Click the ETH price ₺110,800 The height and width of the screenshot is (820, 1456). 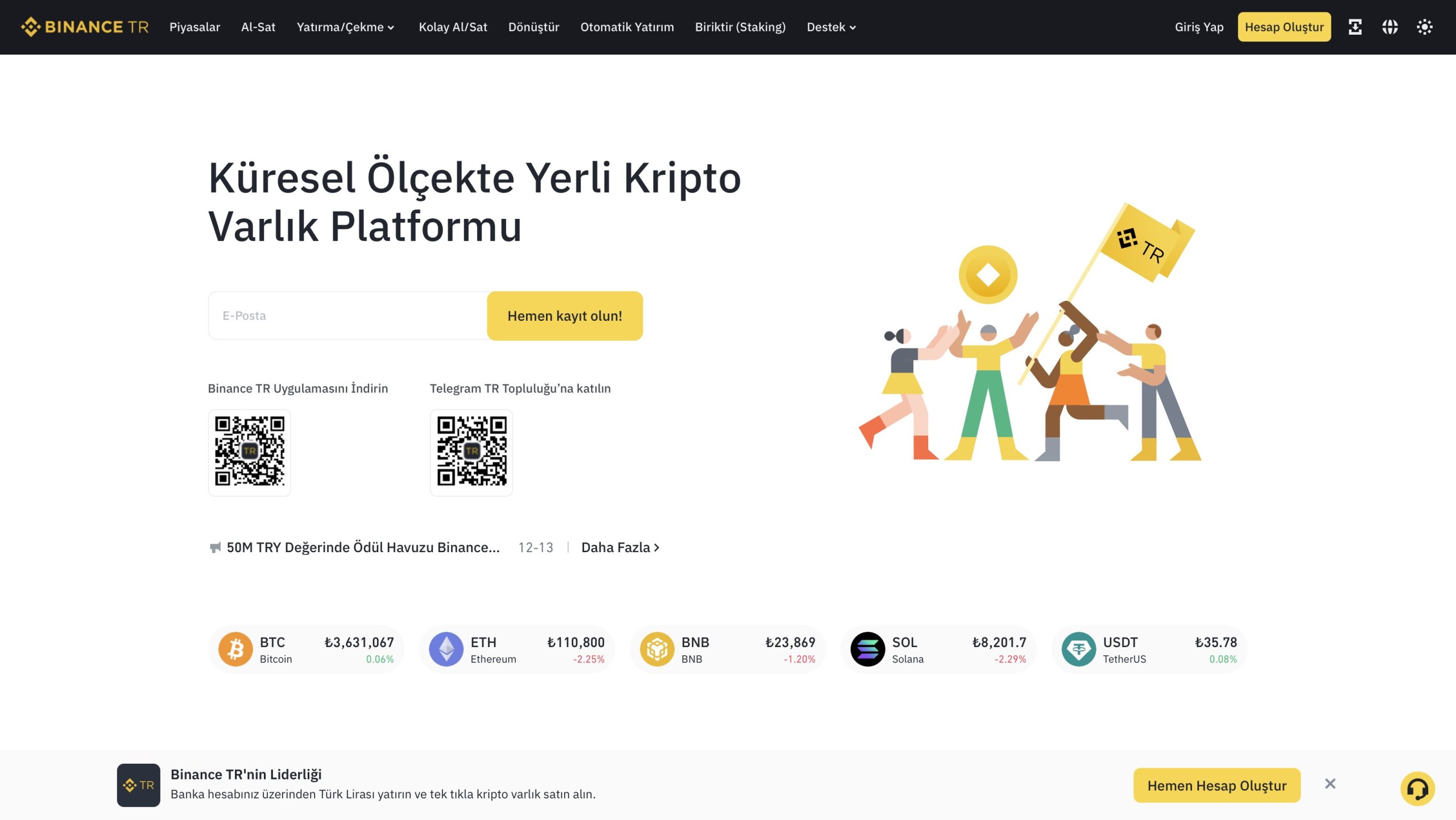point(576,643)
